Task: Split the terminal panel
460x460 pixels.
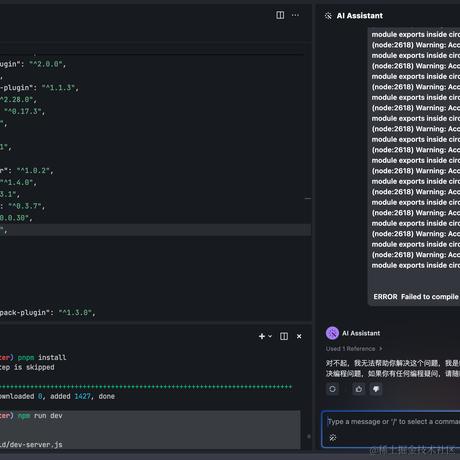Action: tap(284, 336)
